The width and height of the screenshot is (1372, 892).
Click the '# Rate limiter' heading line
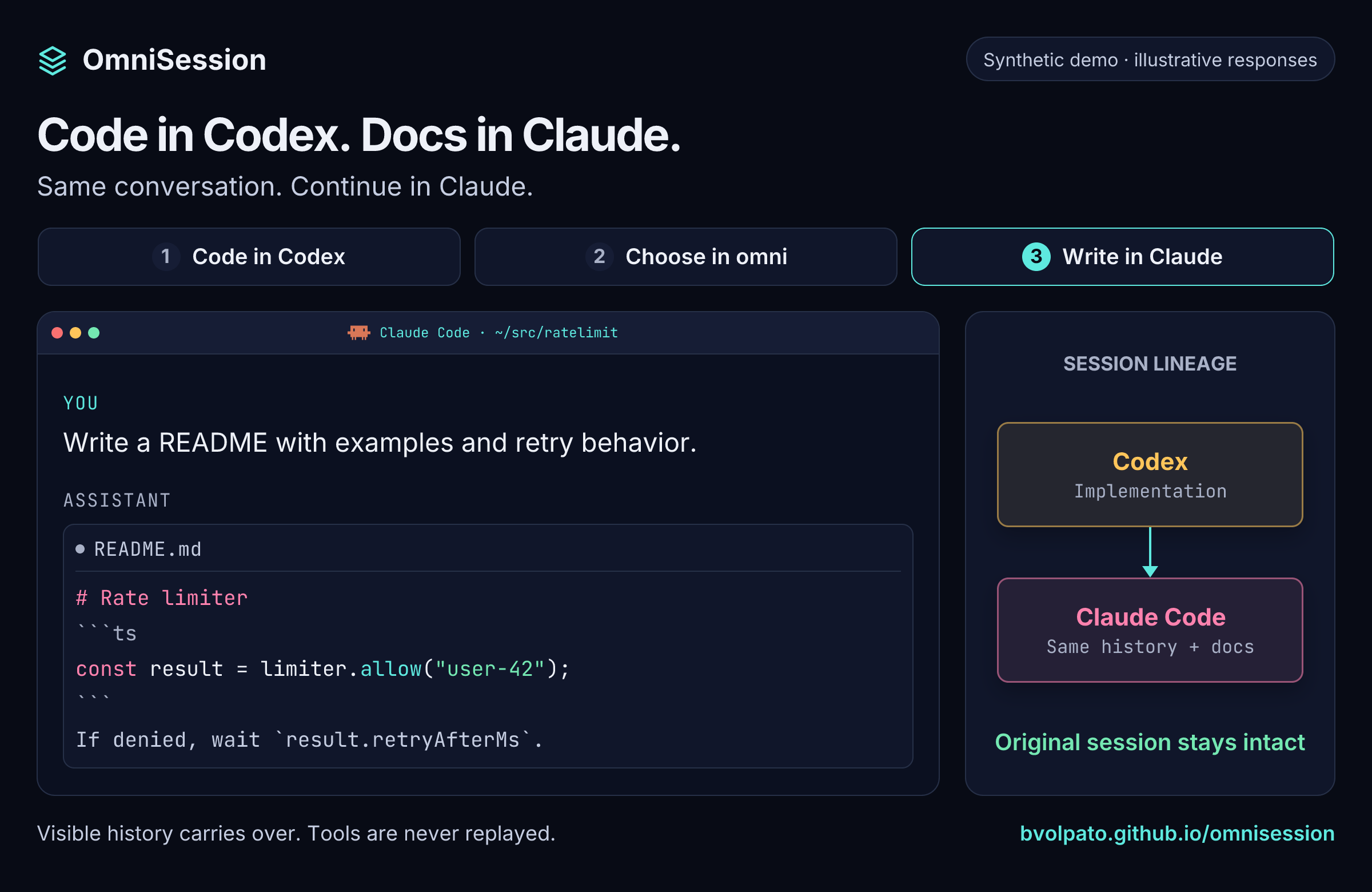tap(162, 598)
